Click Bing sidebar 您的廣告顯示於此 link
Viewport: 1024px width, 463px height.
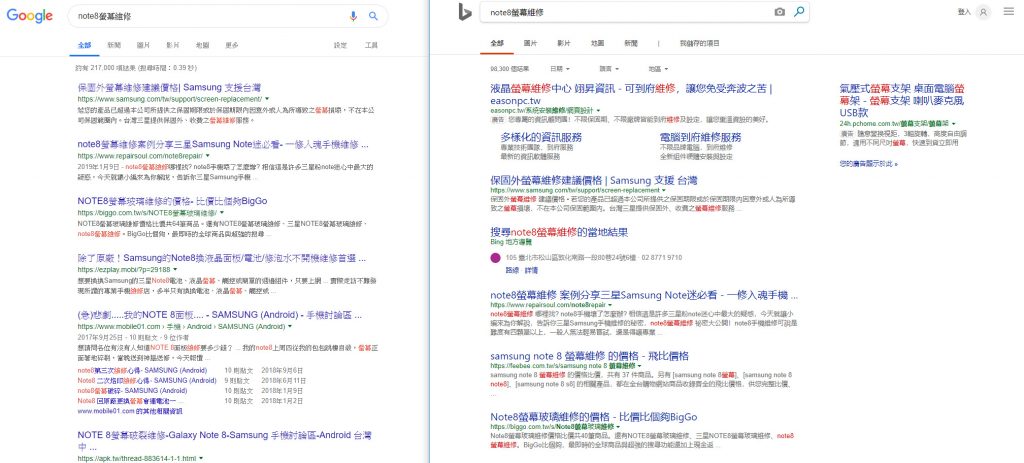click(868, 164)
